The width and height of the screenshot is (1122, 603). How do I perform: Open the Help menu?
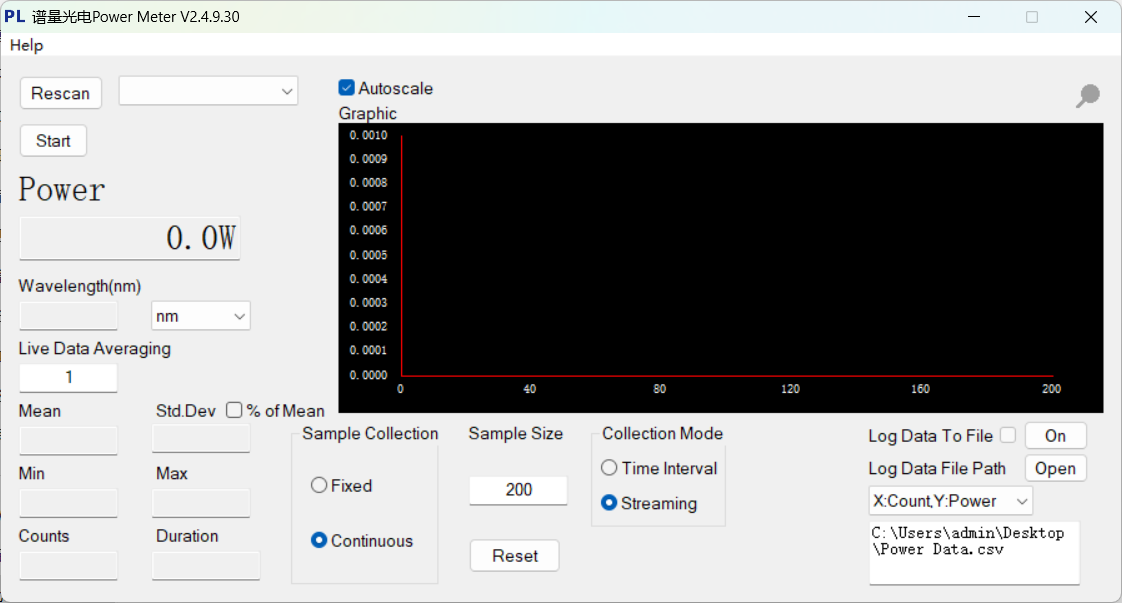[27, 45]
